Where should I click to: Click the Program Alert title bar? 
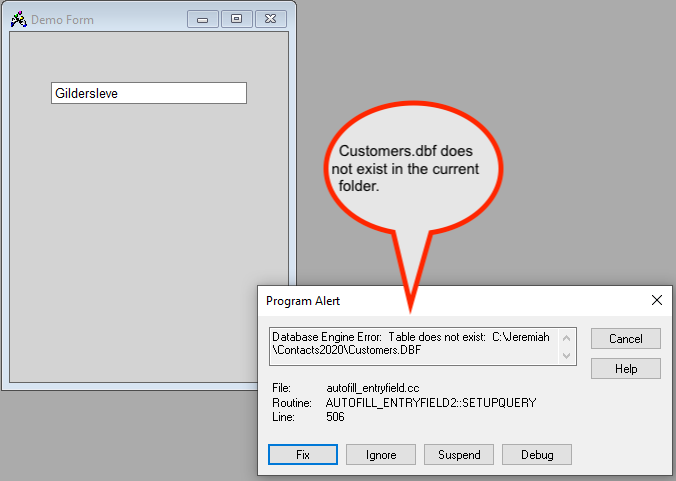[450, 300]
